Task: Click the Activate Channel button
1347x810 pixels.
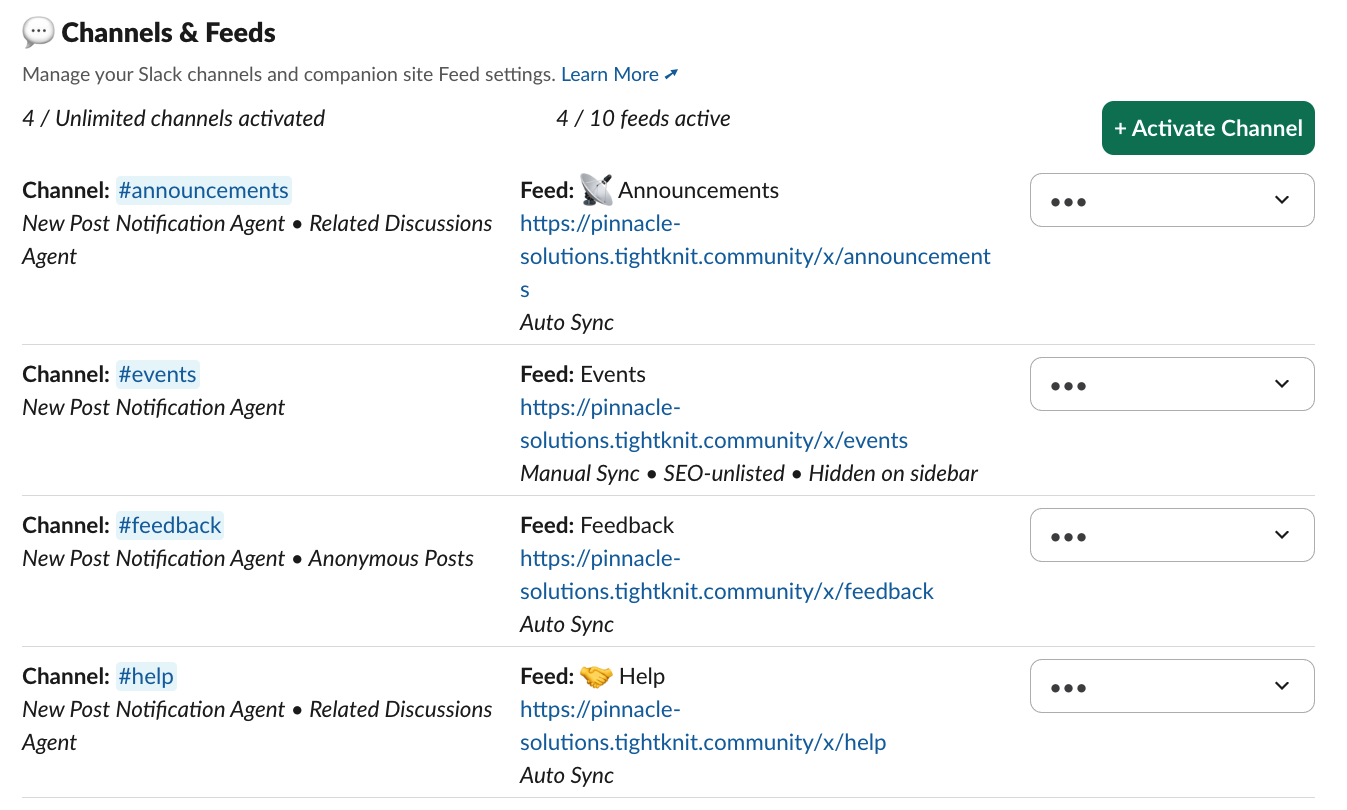Action: point(1207,128)
